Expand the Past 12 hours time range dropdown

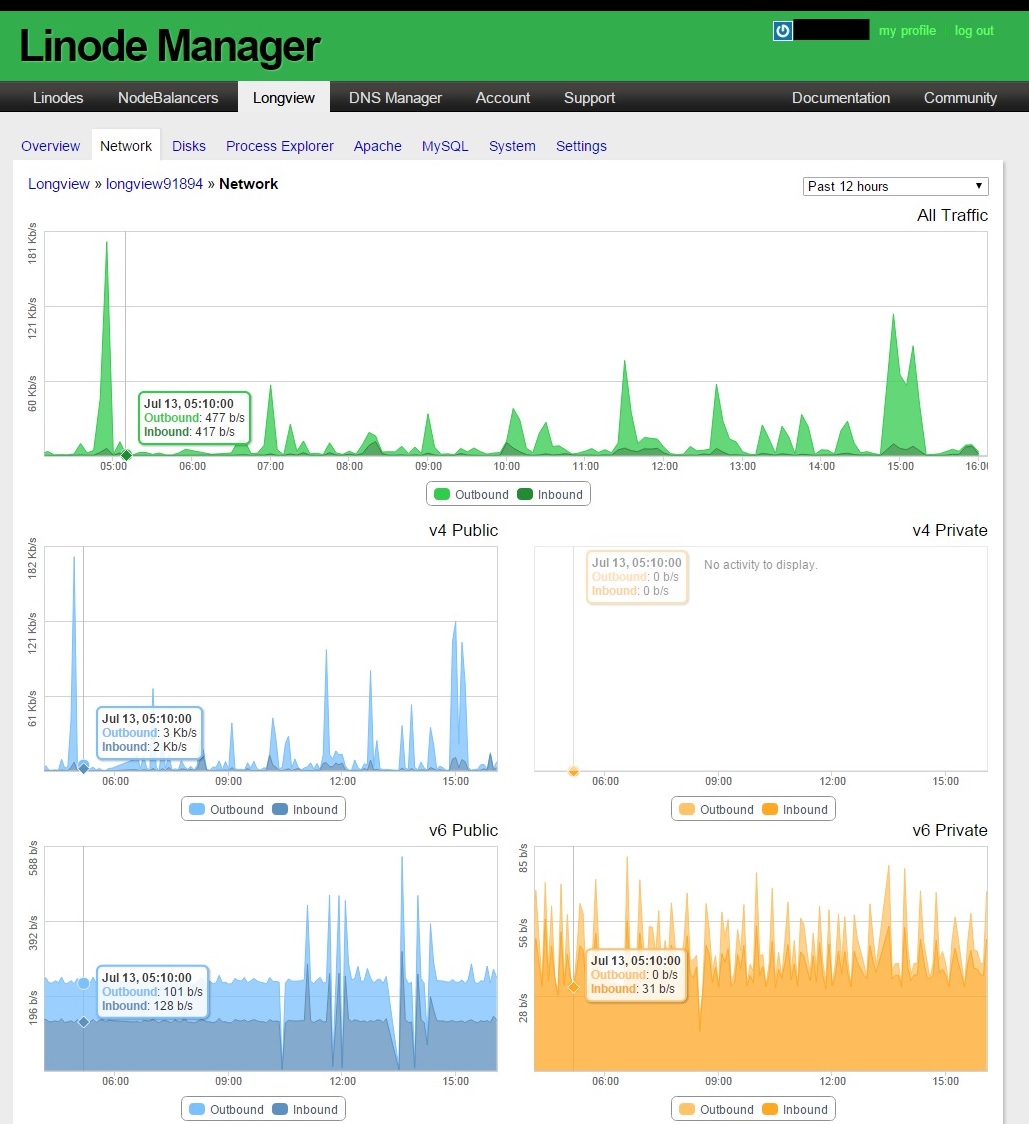point(895,186)
